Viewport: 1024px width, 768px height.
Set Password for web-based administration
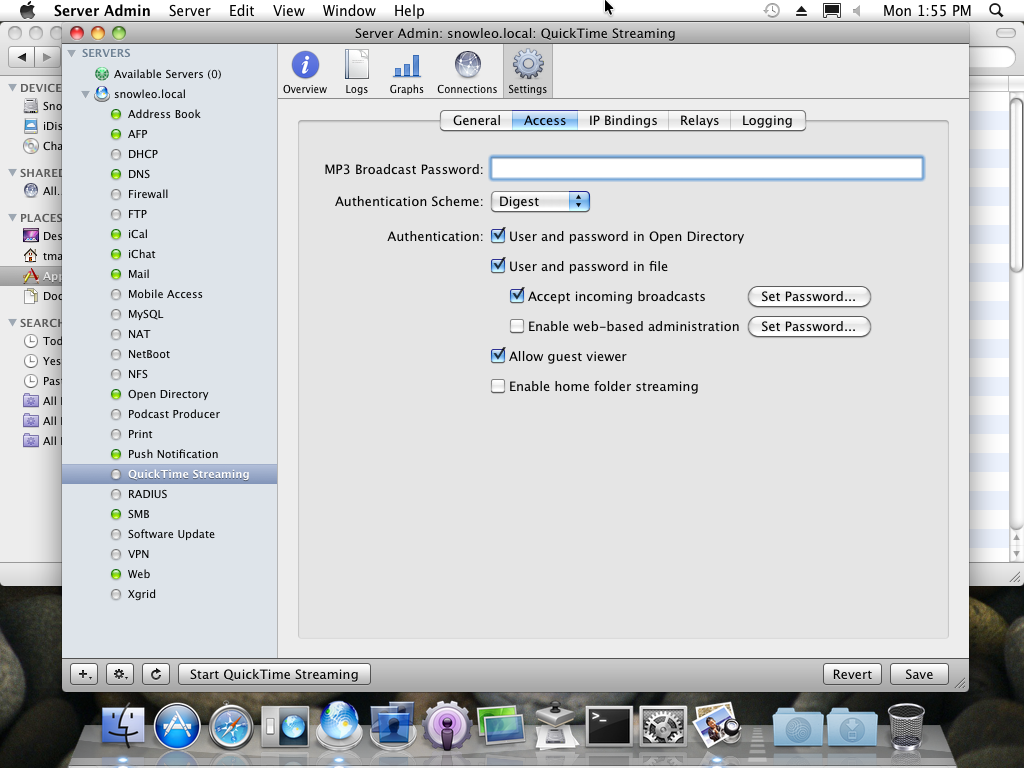pyautogui.click(x=808, y=326)
